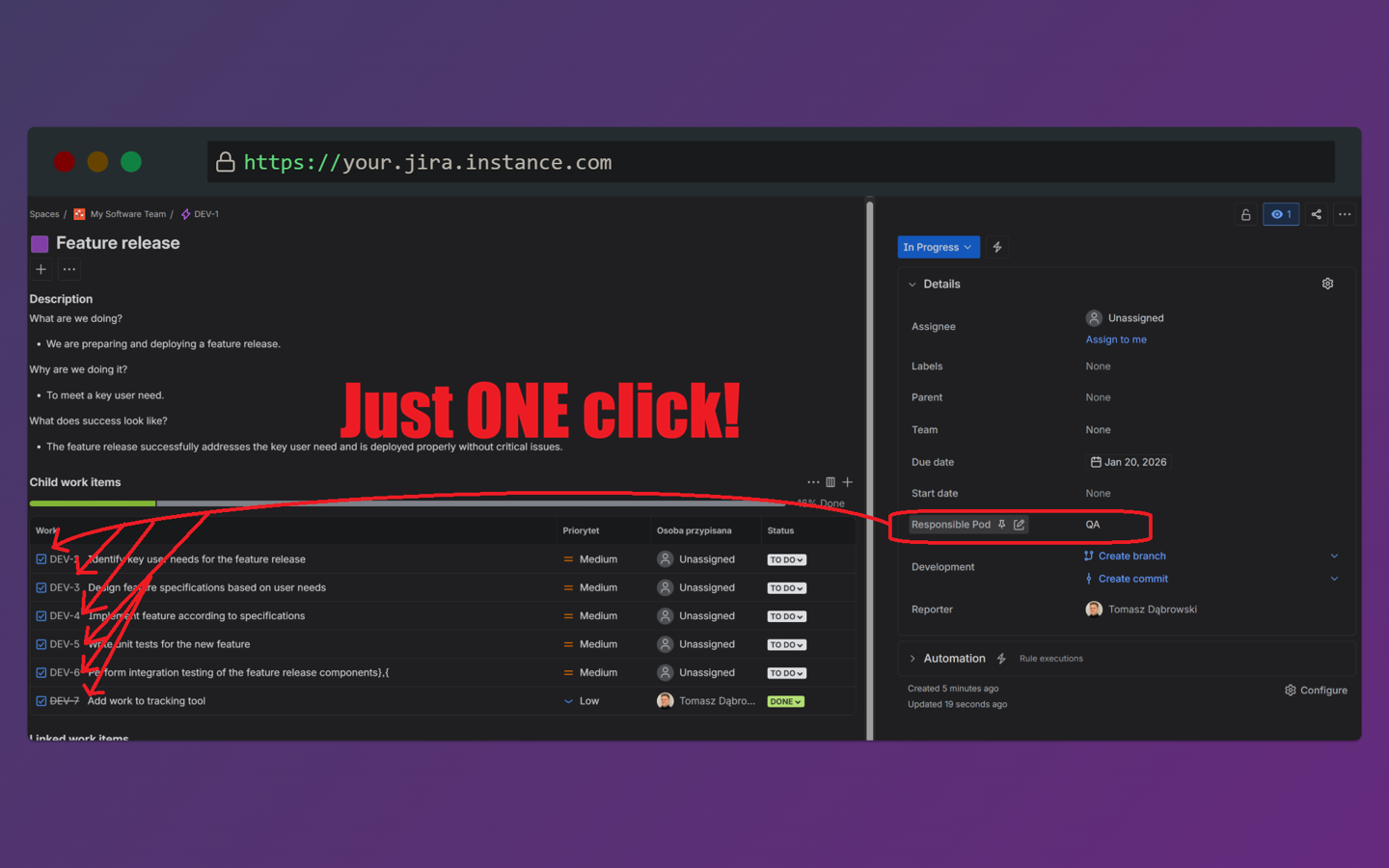
Task: Open the lock restrictions icon
Action: [x=1245, y=214]
